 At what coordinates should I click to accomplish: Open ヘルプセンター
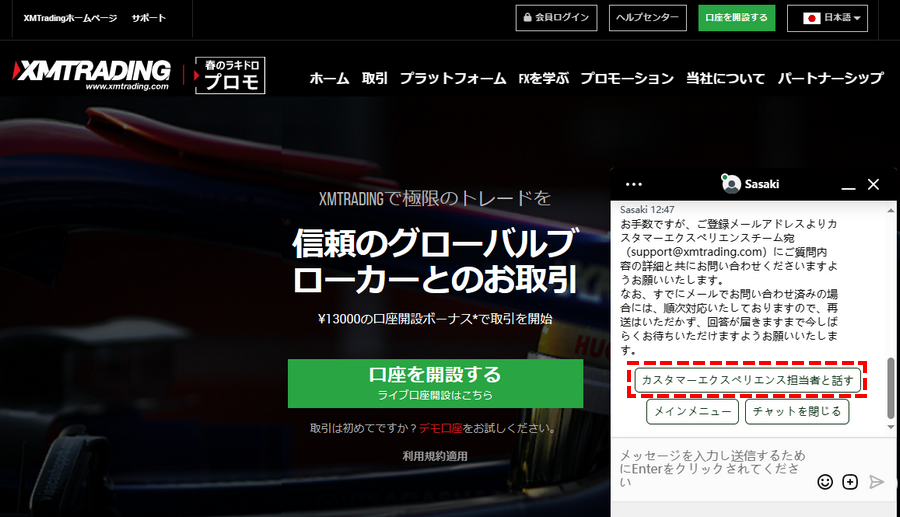pyautogui.click(x=647, y=18)
